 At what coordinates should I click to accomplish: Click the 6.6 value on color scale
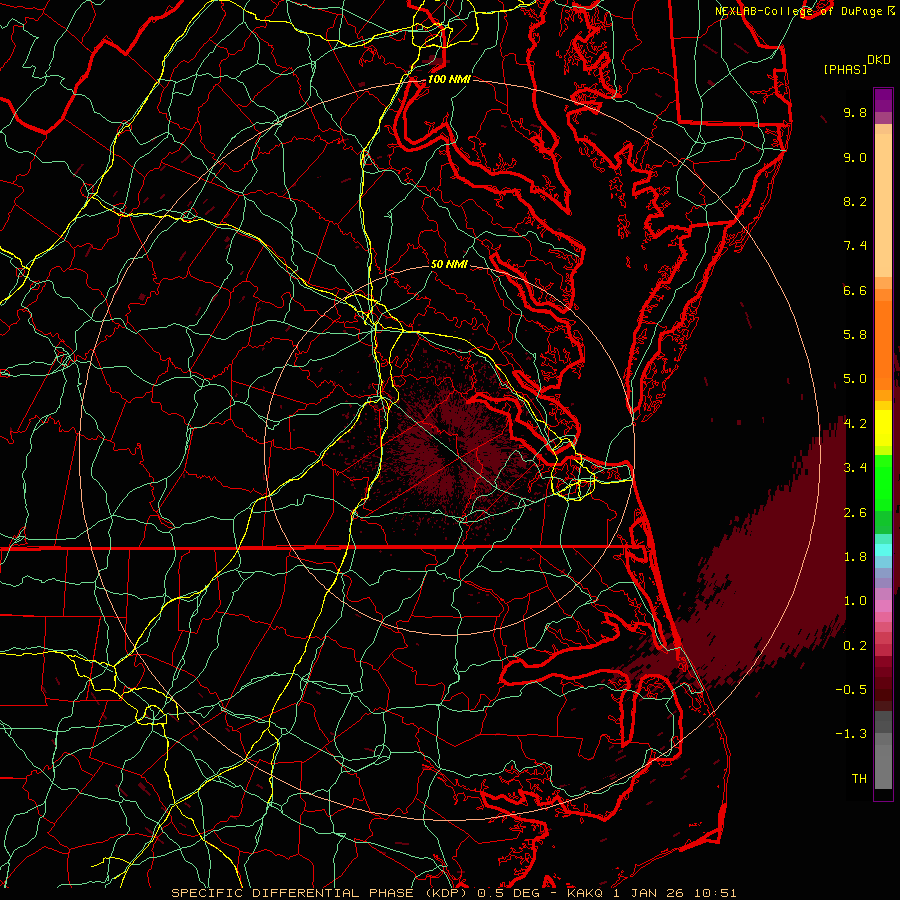[855, 290]
